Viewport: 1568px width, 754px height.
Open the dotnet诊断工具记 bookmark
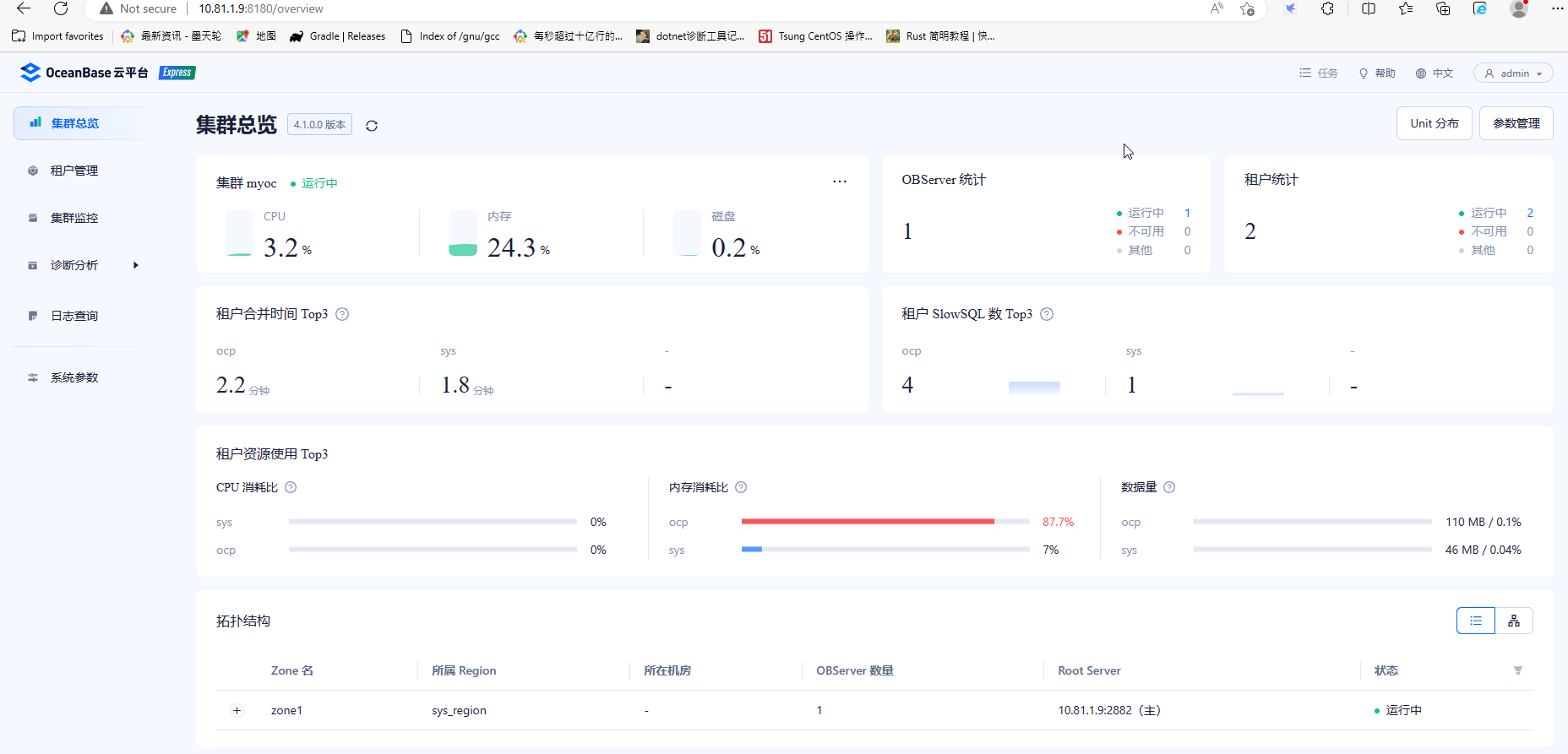(x=690, y=36)
